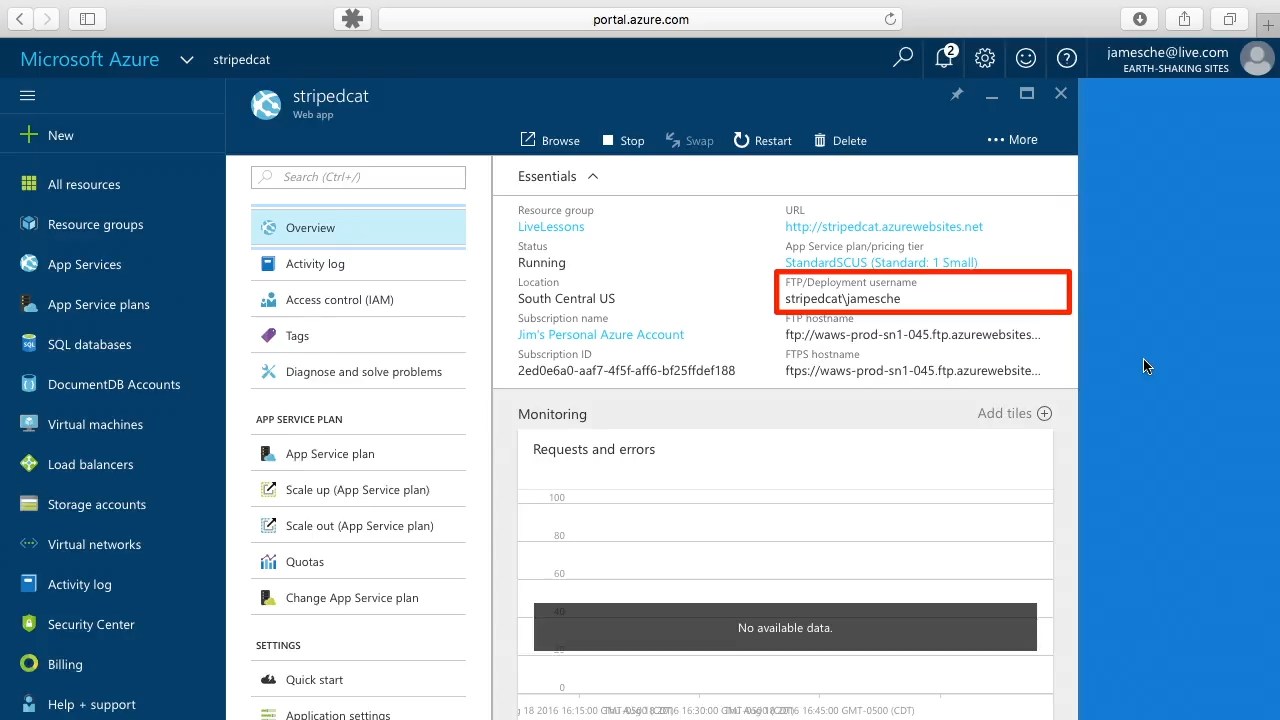Expand the breadcrumb dropdown next to Microsoft Azure
This screenshot has width=1280, height=720.
click(x=186, y=59)
